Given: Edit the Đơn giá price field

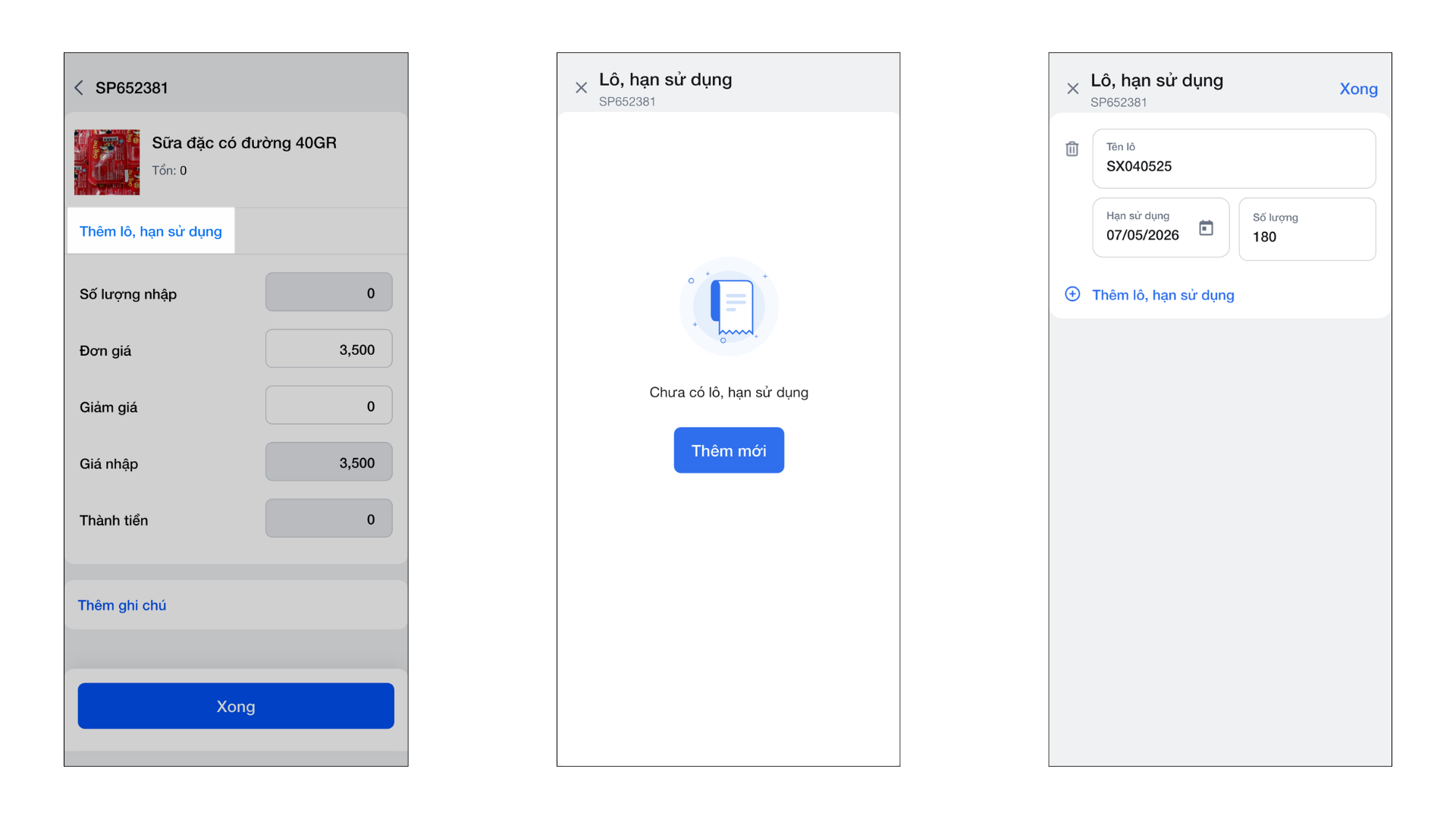Looking at the screenshot, I should 328,350.
